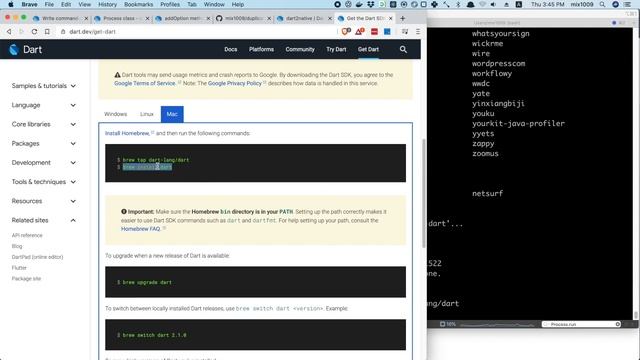The width and height of the screenshot is (640, 360).
Task: Click 'brew upgrade dart' code line
Action: pos(147,282)
